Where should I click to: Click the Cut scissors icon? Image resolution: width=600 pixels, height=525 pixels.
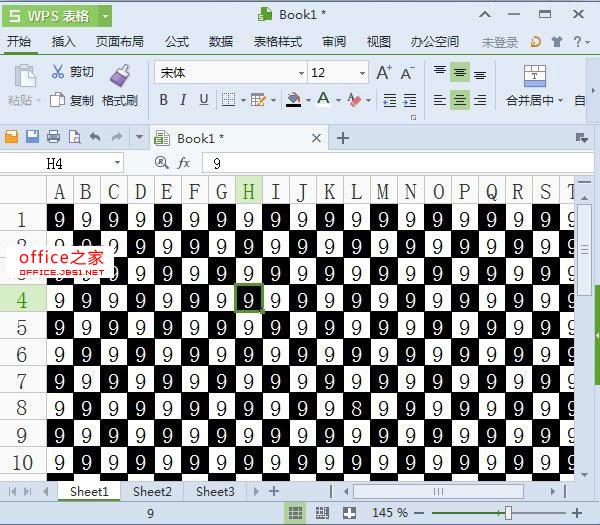pyautogui.click(x=58, y=72)
